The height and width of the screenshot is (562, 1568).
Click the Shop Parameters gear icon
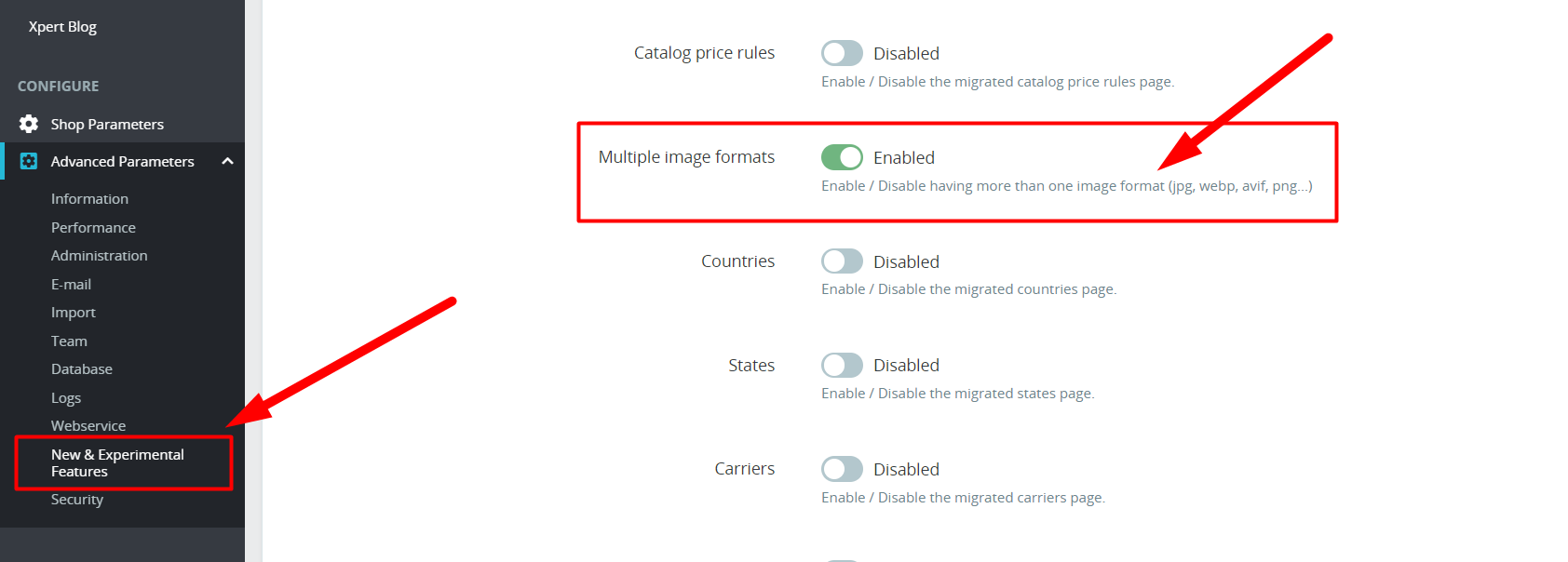click(x=28, y=124)
